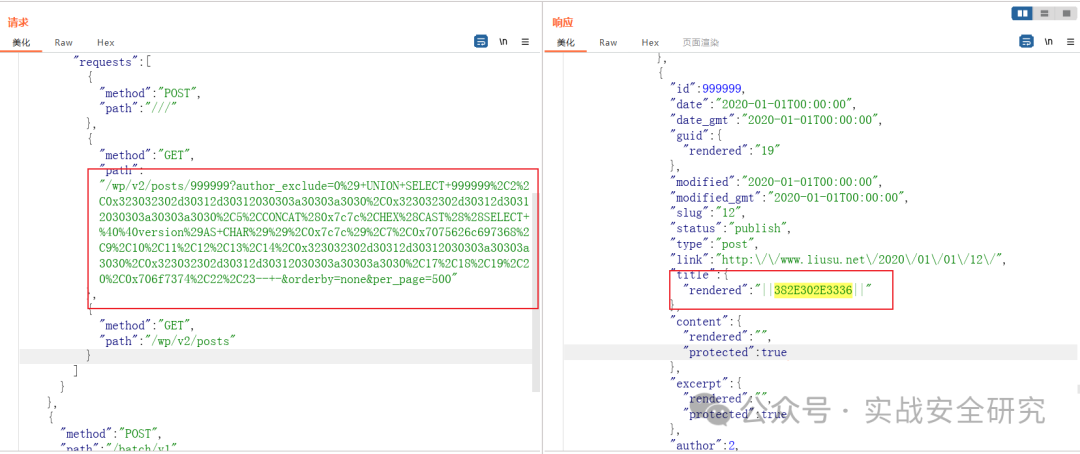This screenshot has height=454, width=1080.
Task: Switch to Raw tab in request panel
Action: (x=63, y=43)
